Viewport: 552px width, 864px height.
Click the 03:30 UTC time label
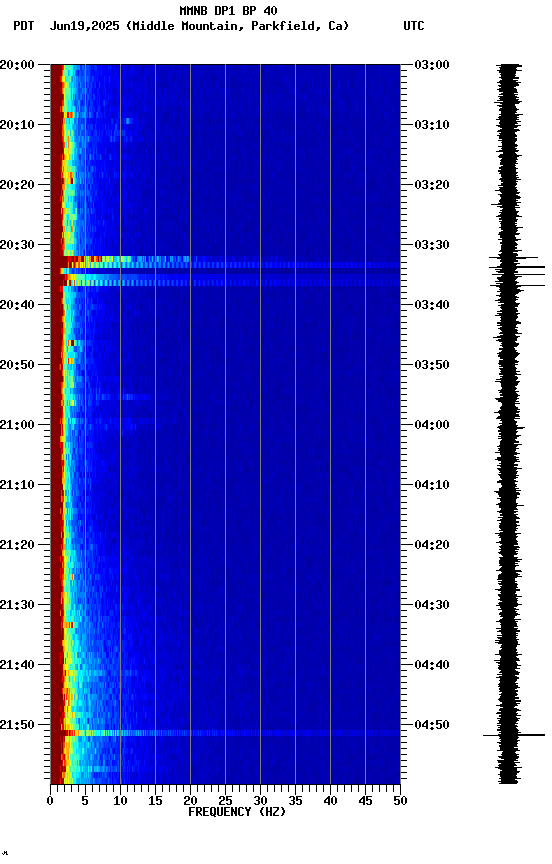point(432,245)
